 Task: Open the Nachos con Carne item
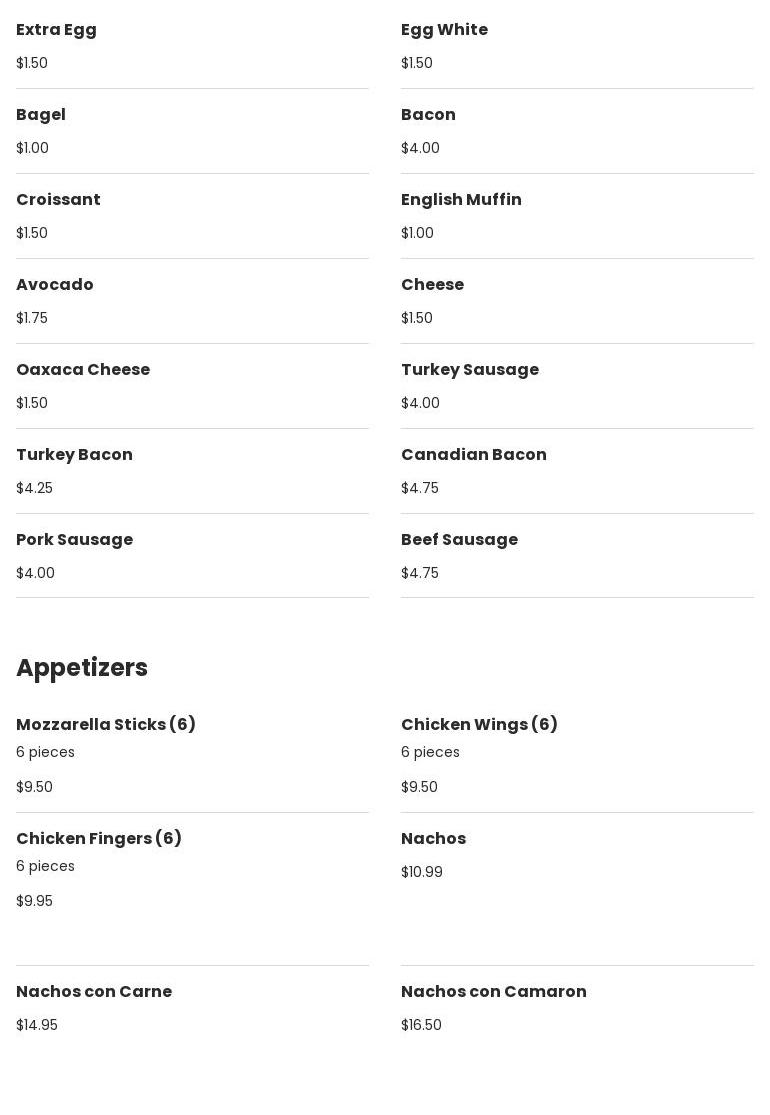94,992
